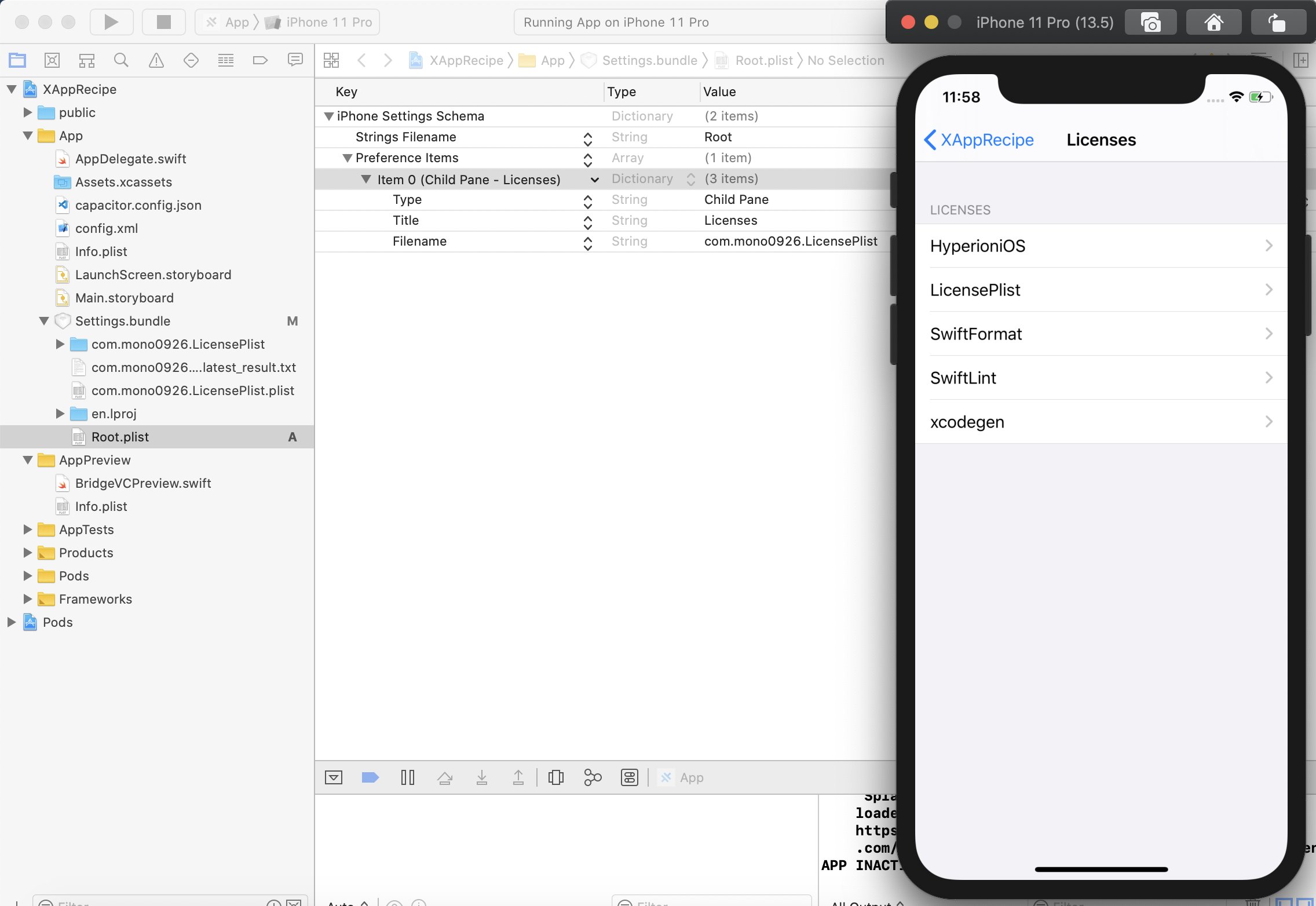Click the Step into debug icon
The width and height of the screenshot is (1316, 906).
coord(482,777)
